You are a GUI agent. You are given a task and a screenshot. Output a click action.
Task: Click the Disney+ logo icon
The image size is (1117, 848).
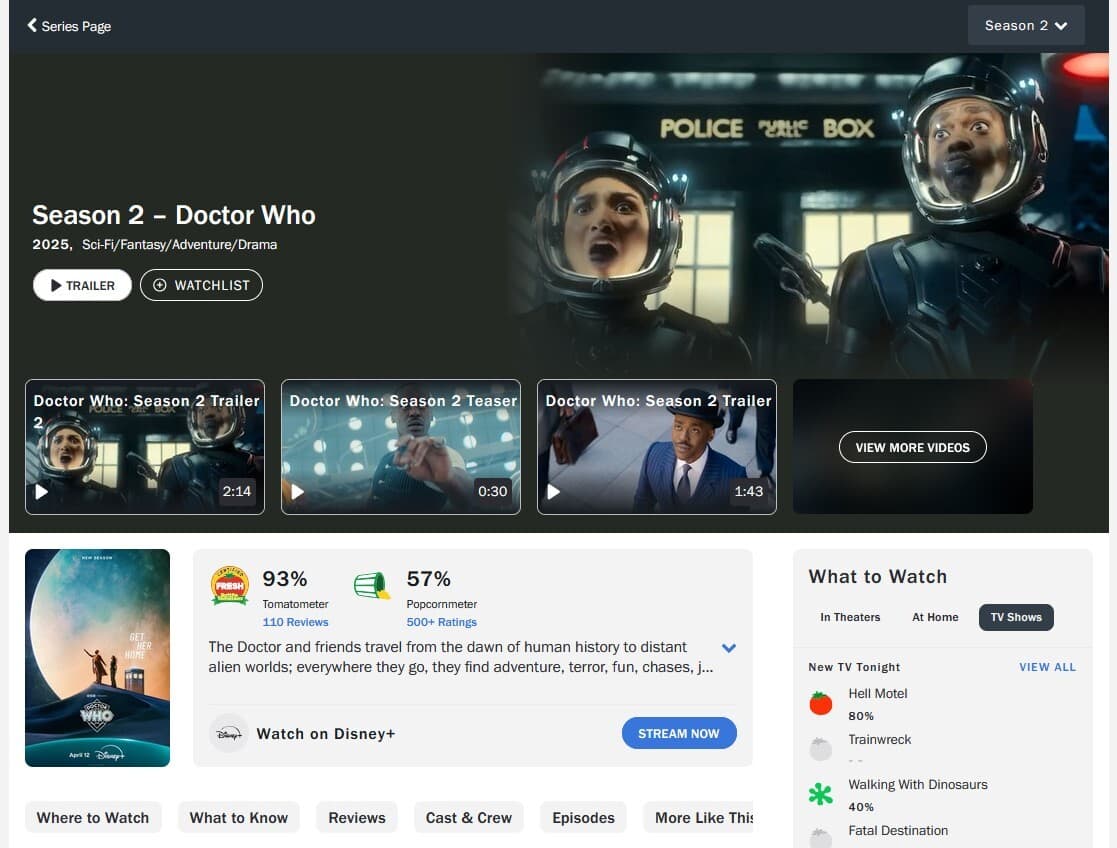click(x=229, y=733)
